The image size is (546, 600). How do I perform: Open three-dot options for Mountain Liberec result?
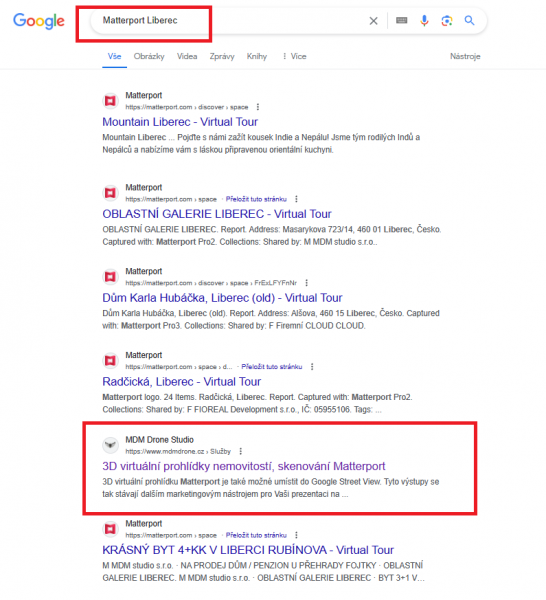pos(258,107)
